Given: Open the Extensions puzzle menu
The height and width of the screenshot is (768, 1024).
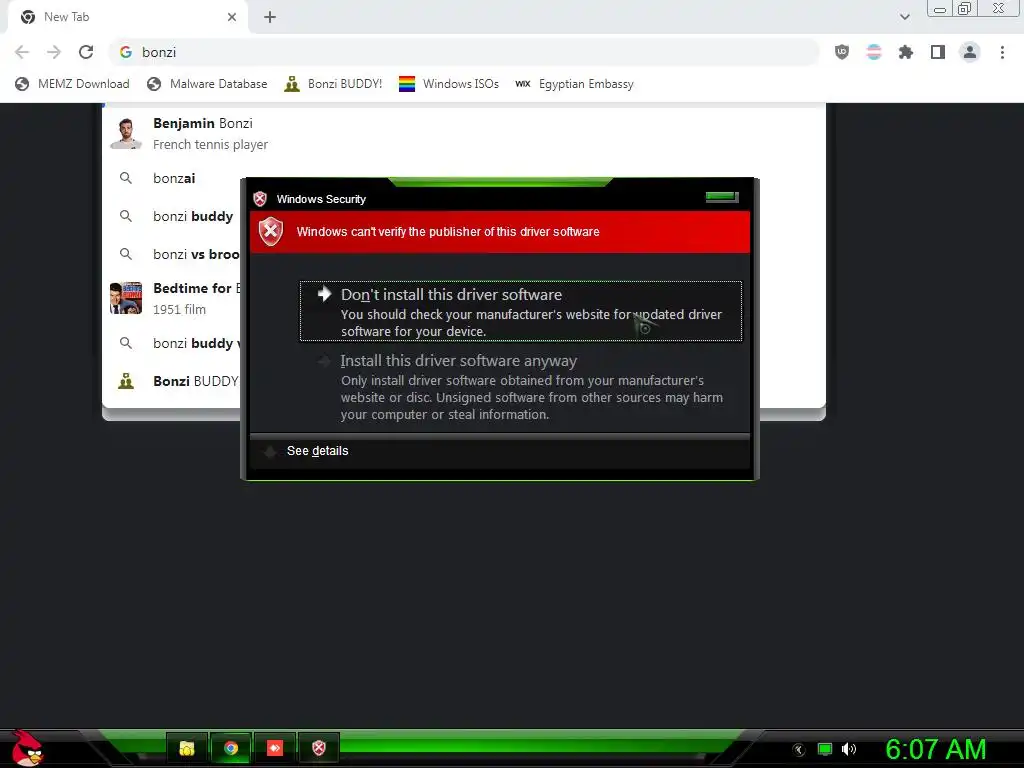Looking at the screenshot, I should coord(906,52).
